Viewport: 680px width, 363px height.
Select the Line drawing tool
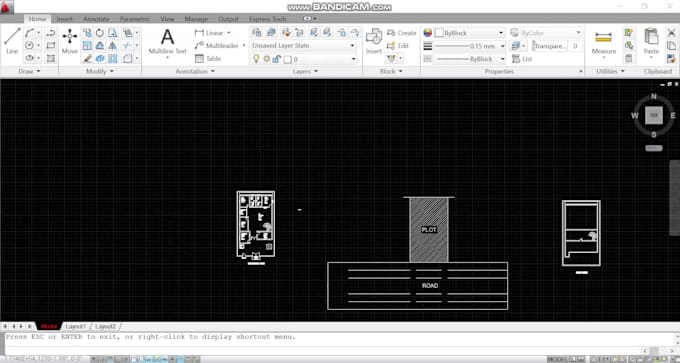pos(12,41)
